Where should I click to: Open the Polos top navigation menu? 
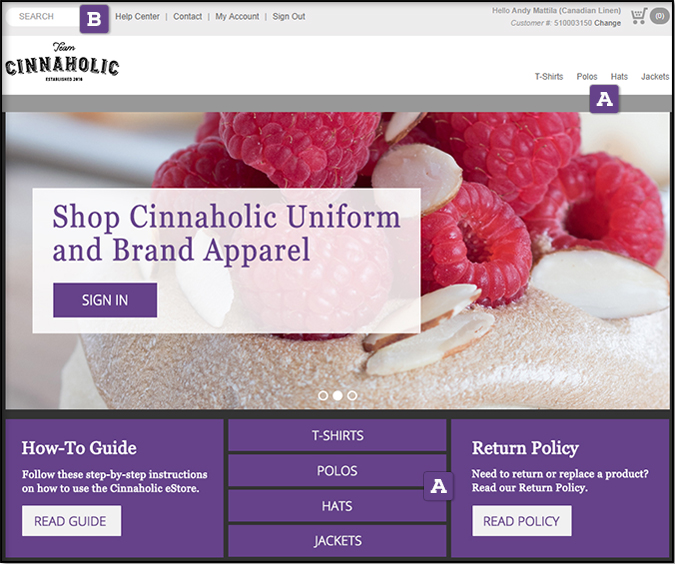click(587, 77)
